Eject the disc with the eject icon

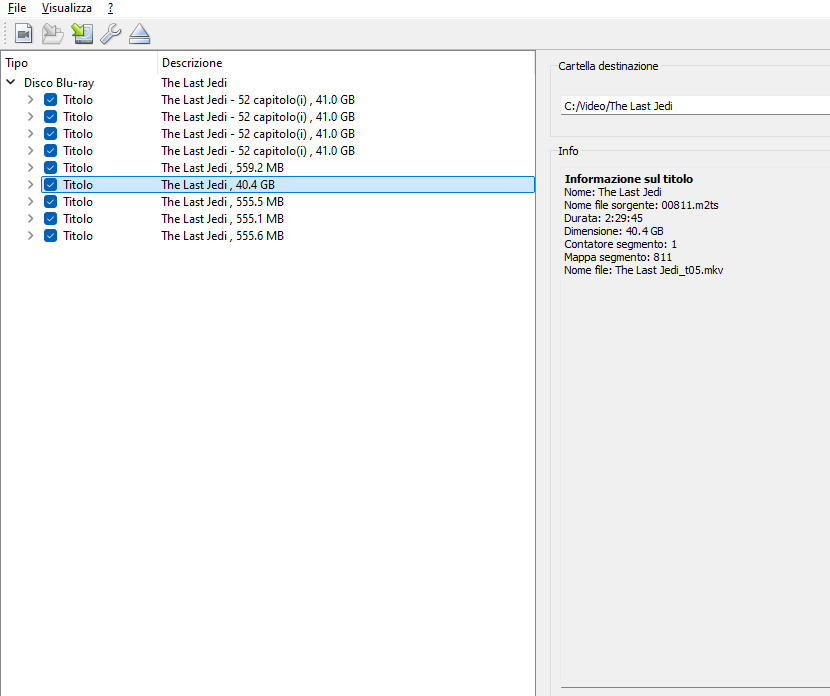coord(140,34)
